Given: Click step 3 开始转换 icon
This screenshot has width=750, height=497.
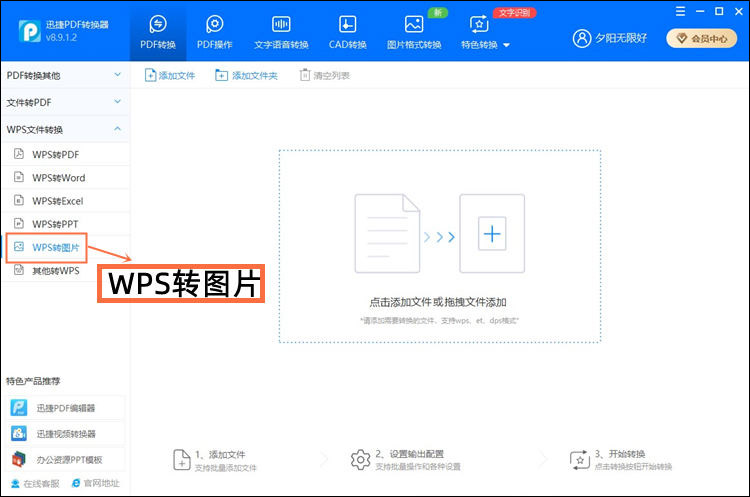Looking at the screenshot, I should 580,460.
